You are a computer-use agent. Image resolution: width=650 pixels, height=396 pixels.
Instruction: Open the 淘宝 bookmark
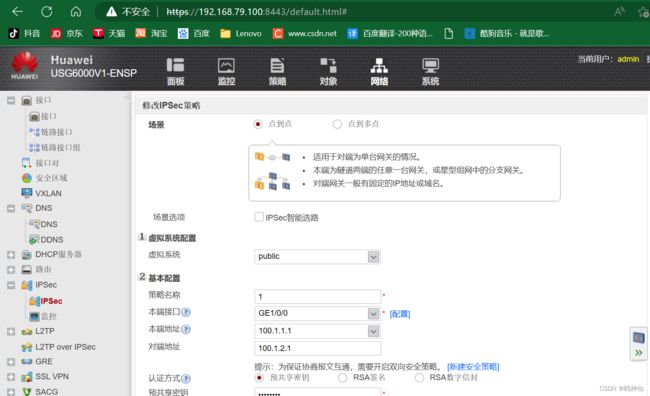(151, 34)
